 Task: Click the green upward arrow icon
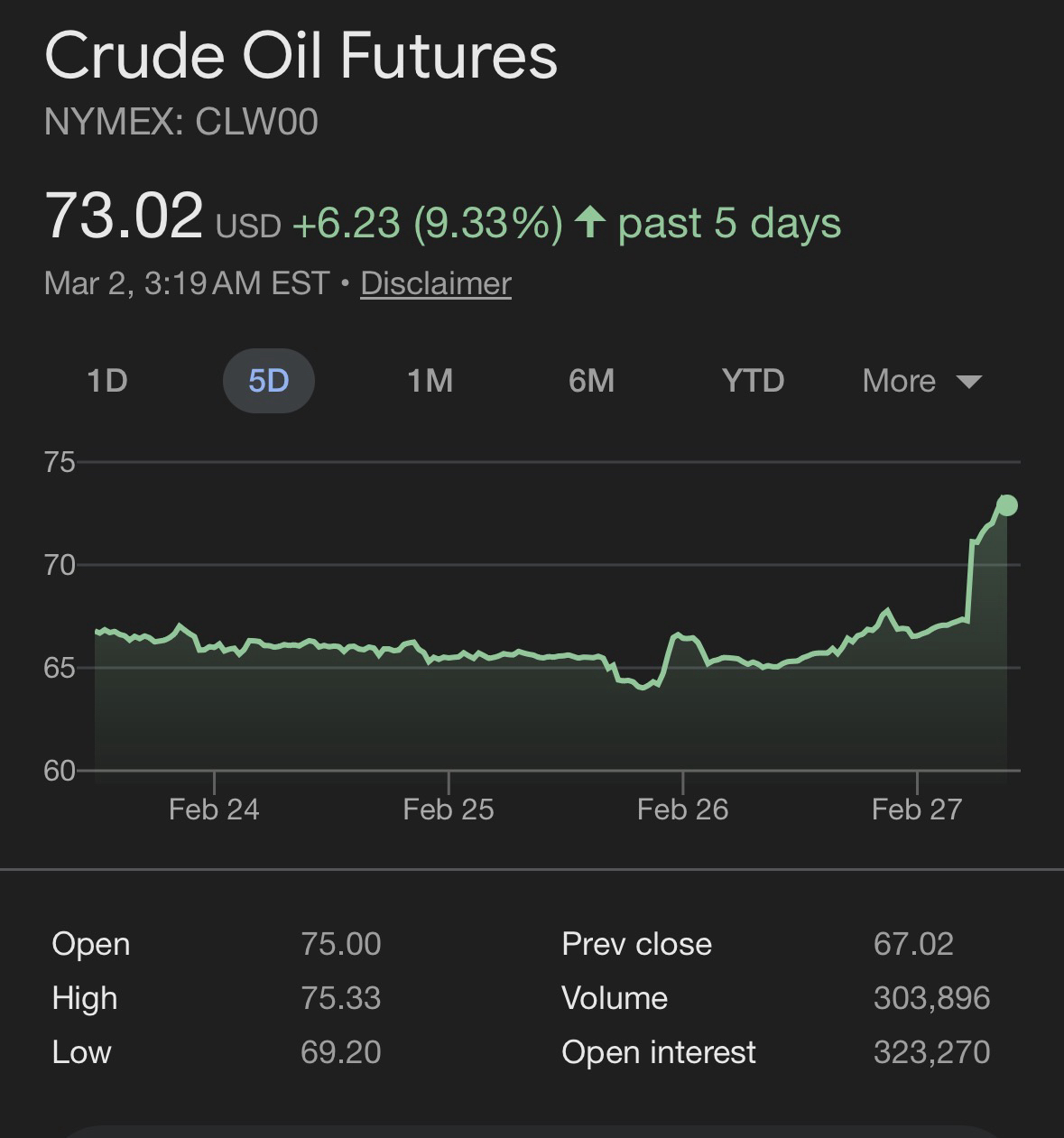click(x=589, y=222)
